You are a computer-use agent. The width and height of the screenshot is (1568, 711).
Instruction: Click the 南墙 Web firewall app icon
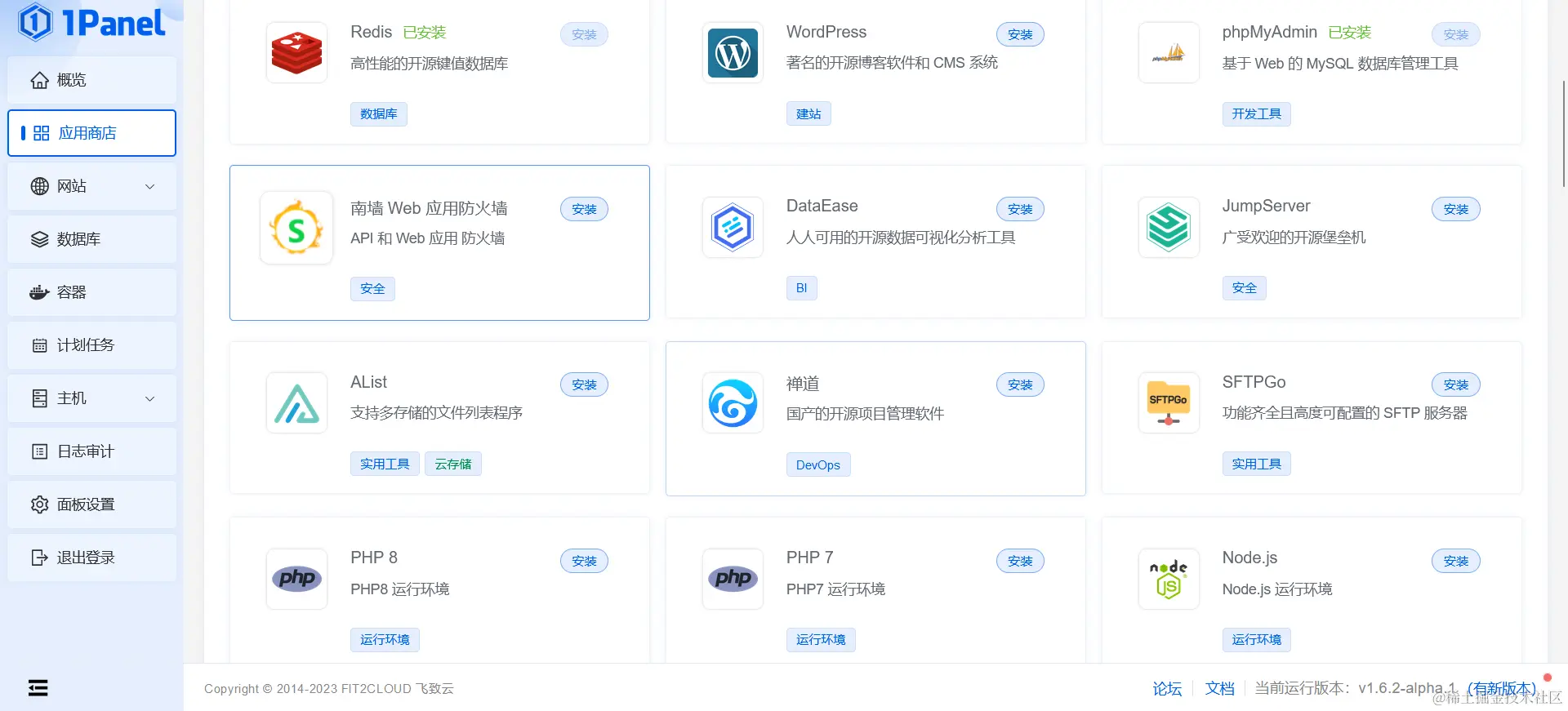[x=296, y=228]
